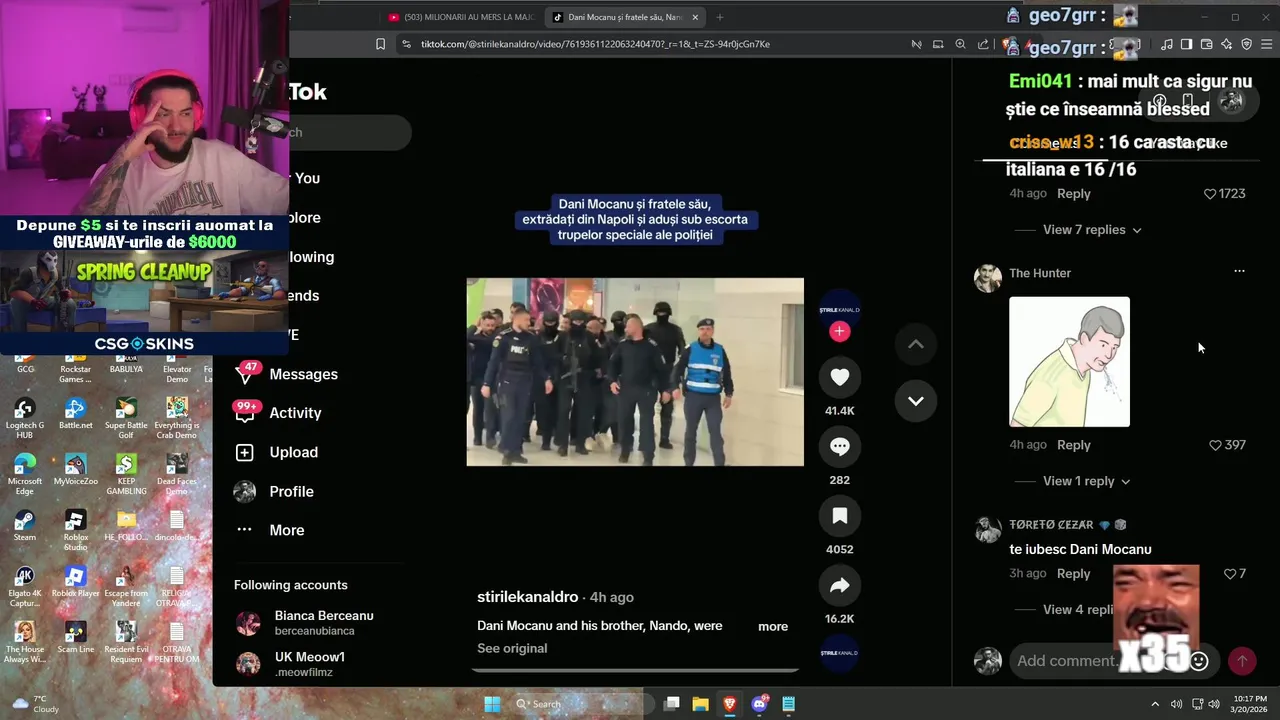Screen dimensions: 1280x720
Task: Toggle the browser sidebar panel icon
Action: [1186, 44]
